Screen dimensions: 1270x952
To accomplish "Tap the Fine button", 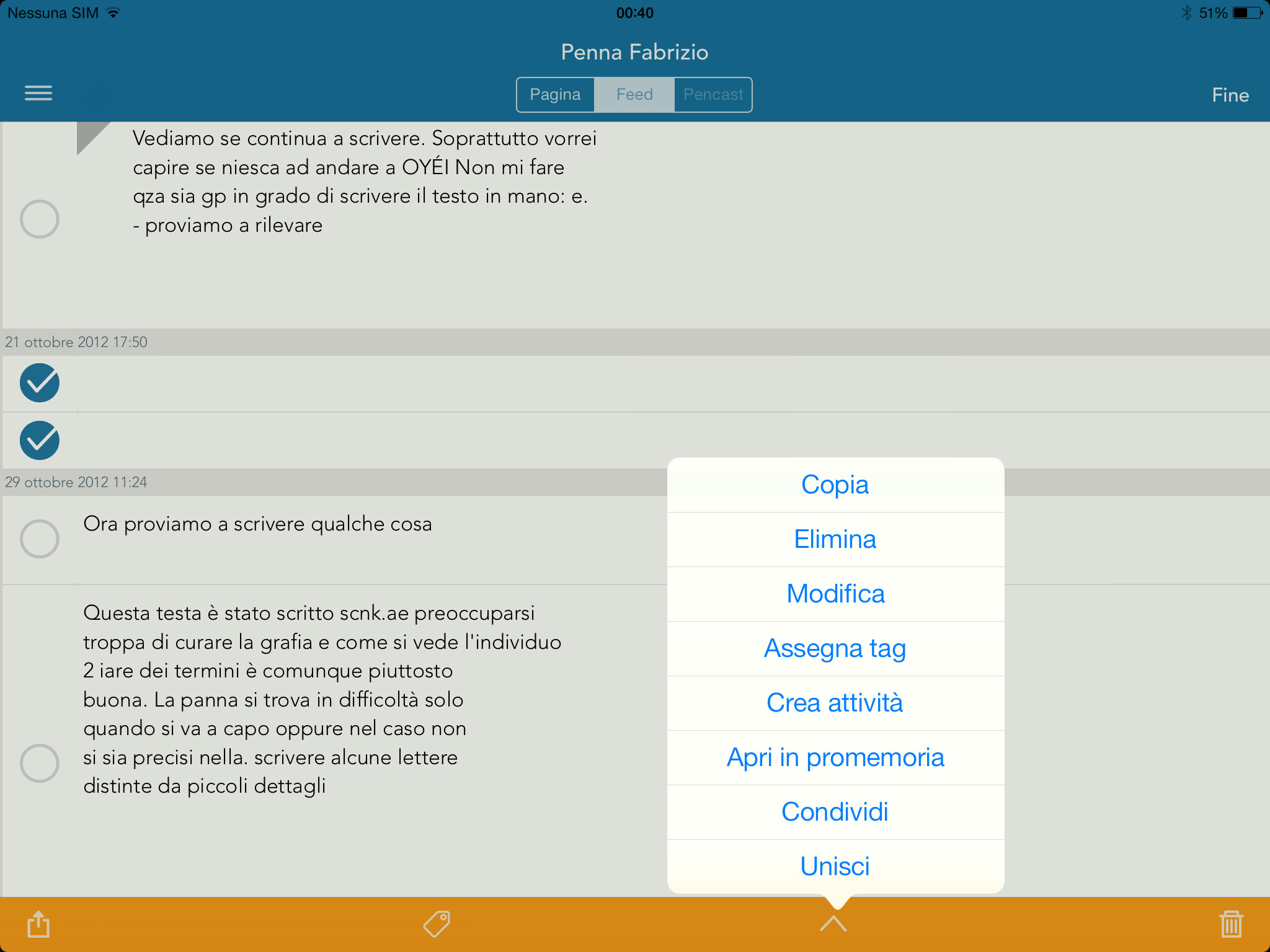I will pos(1230,95).
